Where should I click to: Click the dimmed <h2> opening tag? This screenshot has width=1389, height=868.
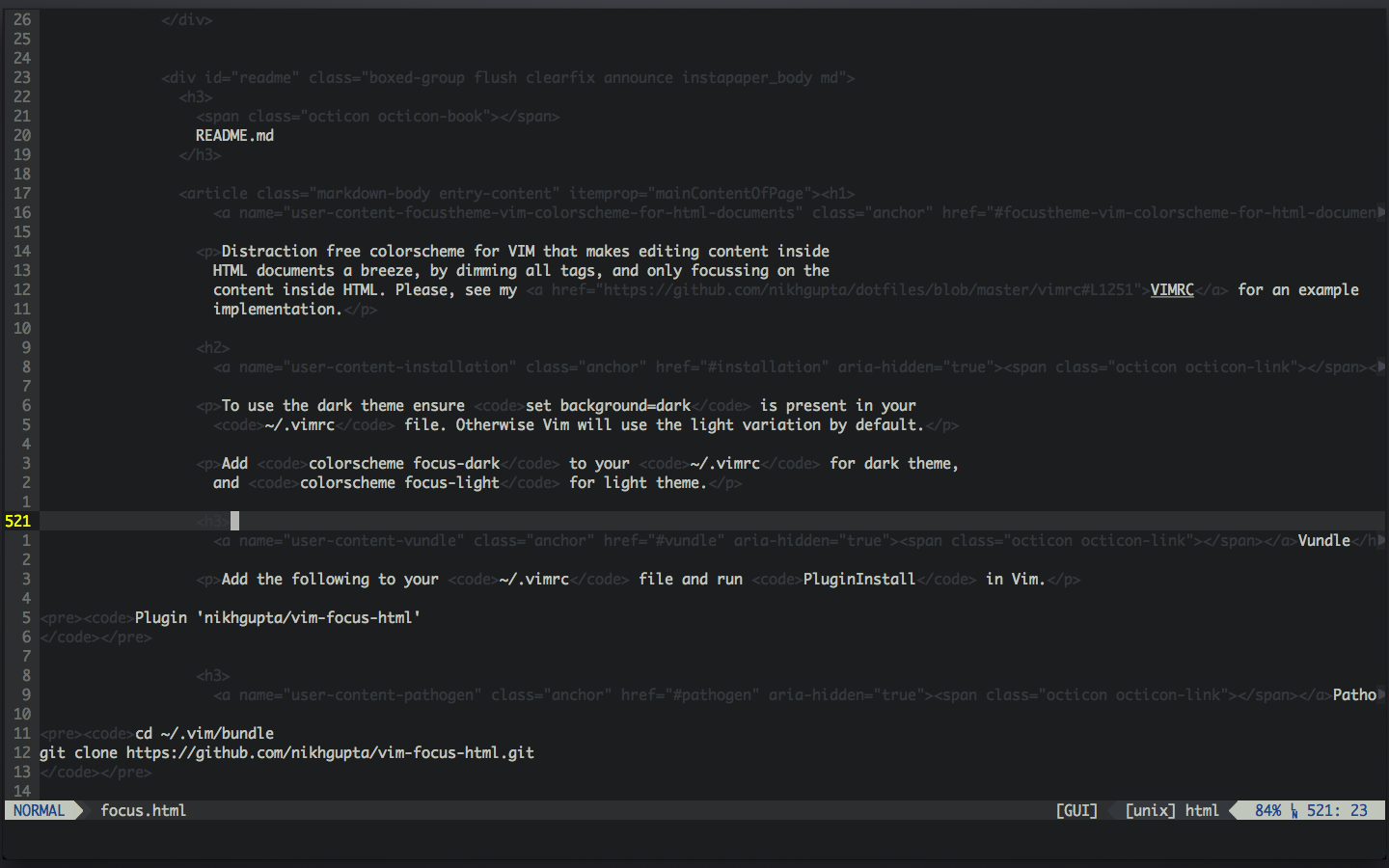[x=213, y=347]
